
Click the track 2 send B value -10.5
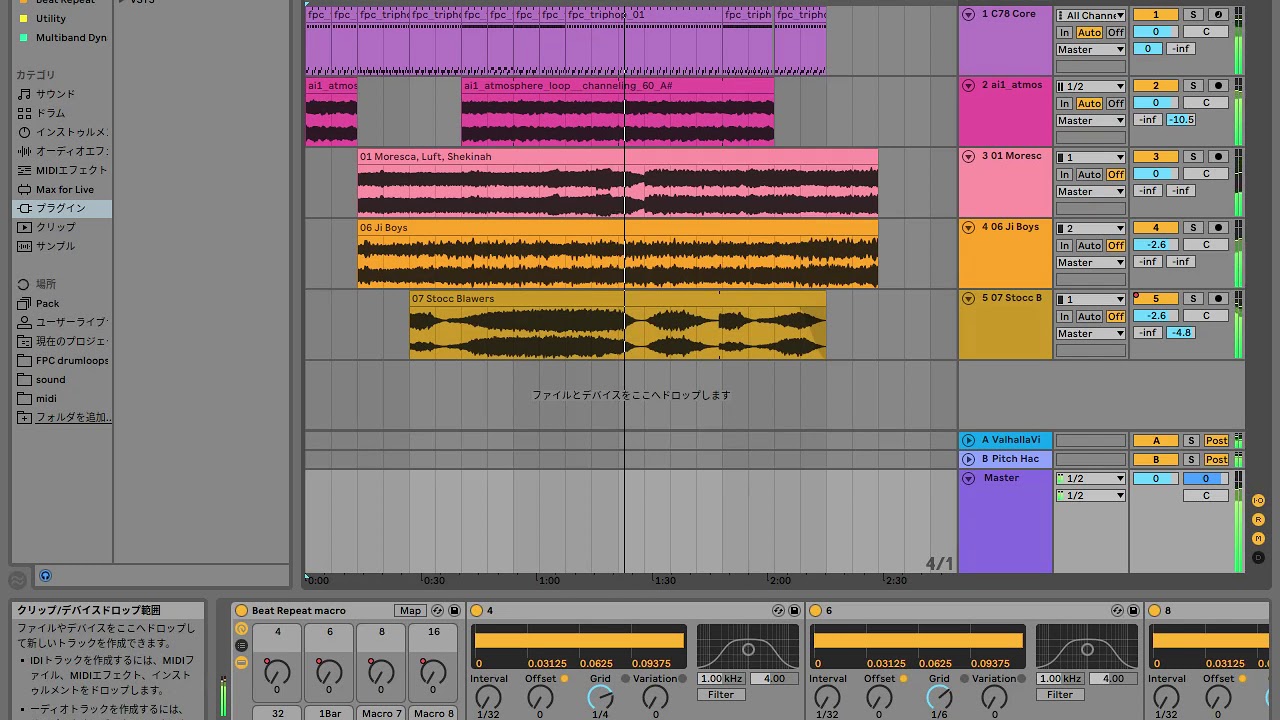click(1181, 120)
